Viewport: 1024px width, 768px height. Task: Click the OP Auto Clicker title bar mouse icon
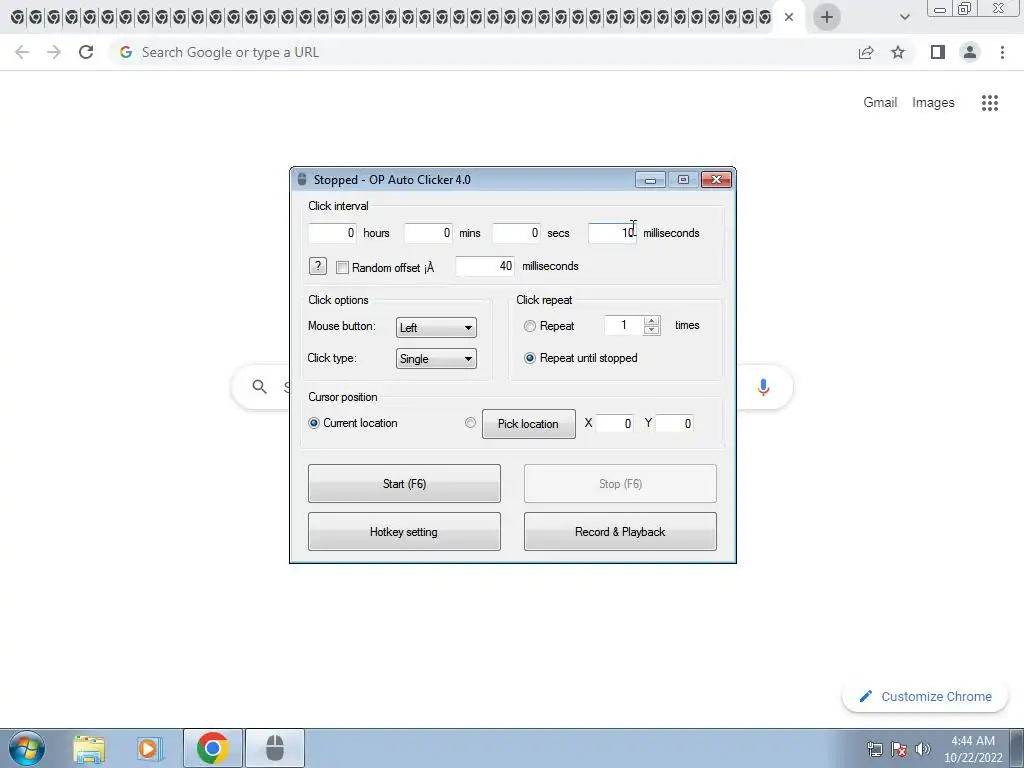pyautogui.click(x=302, y=180)
